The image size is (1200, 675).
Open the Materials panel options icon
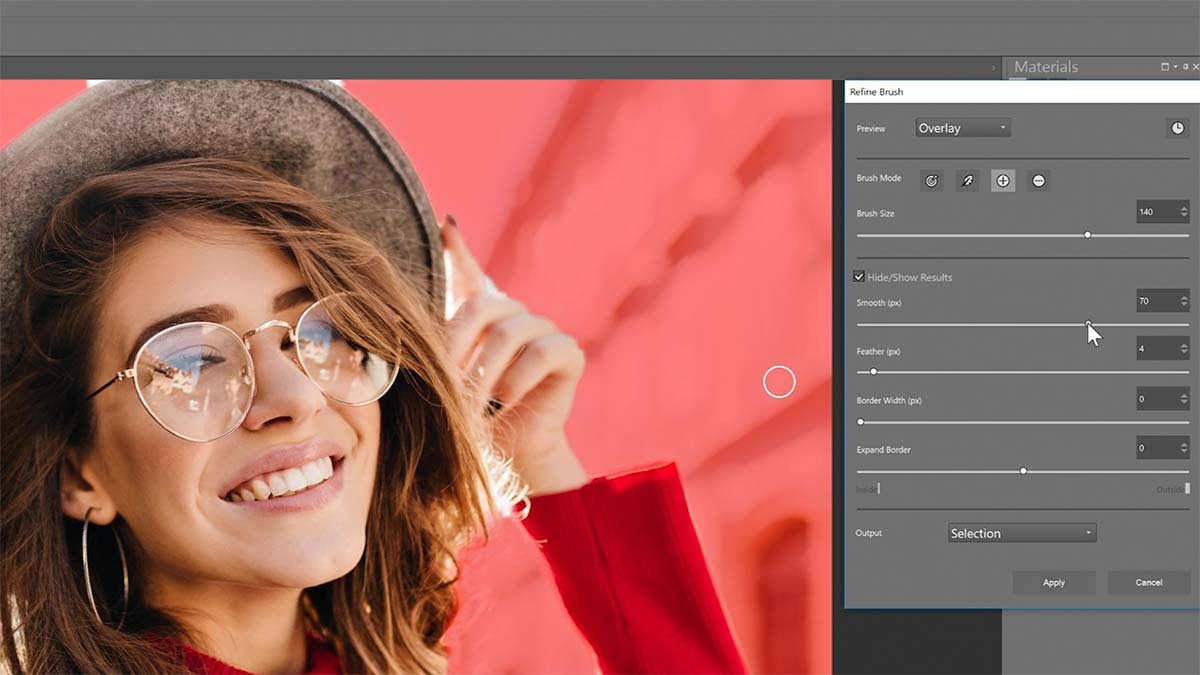coord(1164,67)
